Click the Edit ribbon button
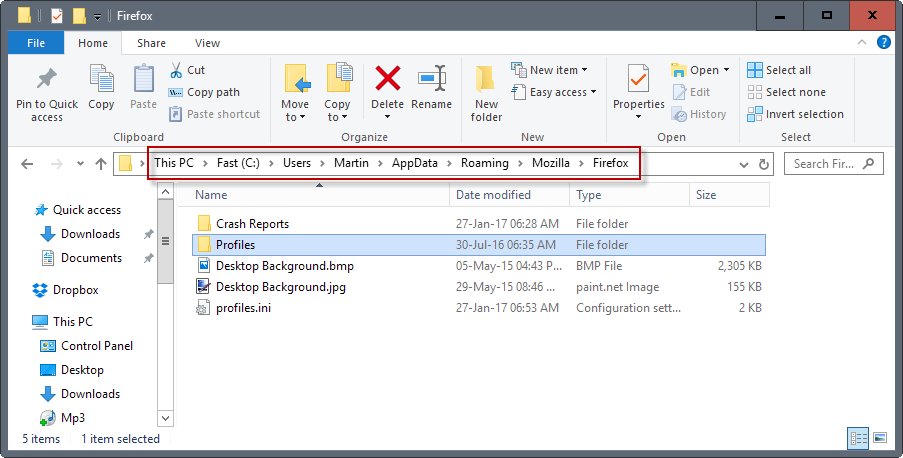Image resolution: width=903 pixels, height=458 pixels. click(691, 92)
